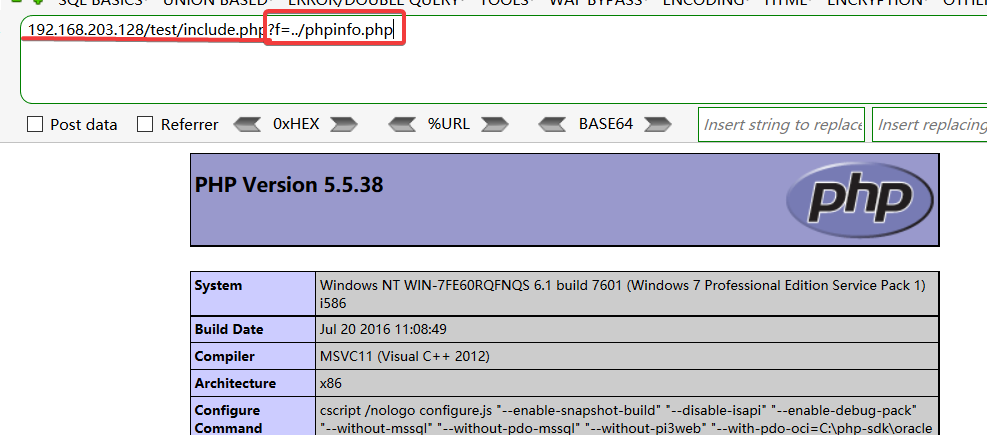The width and height of the screenshot is (987, 435).
Task: Click the BASE64 encode right arrow
Action: coord(658,125)
